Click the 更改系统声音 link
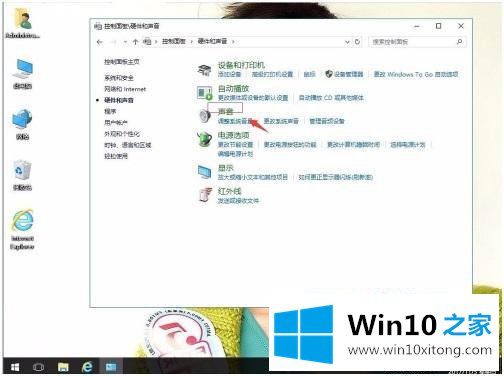504x376 pixels. coord(281,121)
